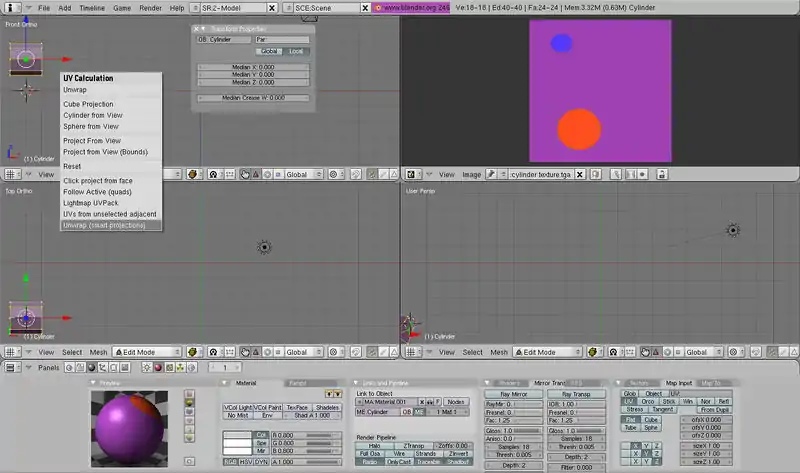Toggle the Local button in Transform Properties
The height and width of the screenshot is (473, 800).
[295, 50]
